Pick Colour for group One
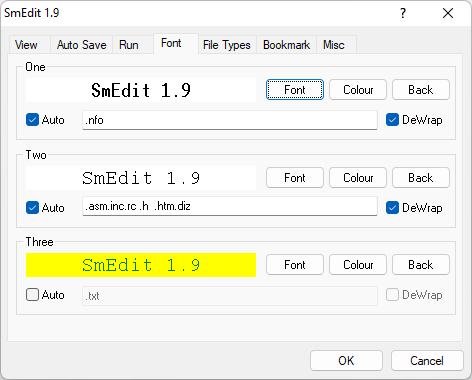Image resolution: width=472 pixels, height=380 pixels. [358, 90]
